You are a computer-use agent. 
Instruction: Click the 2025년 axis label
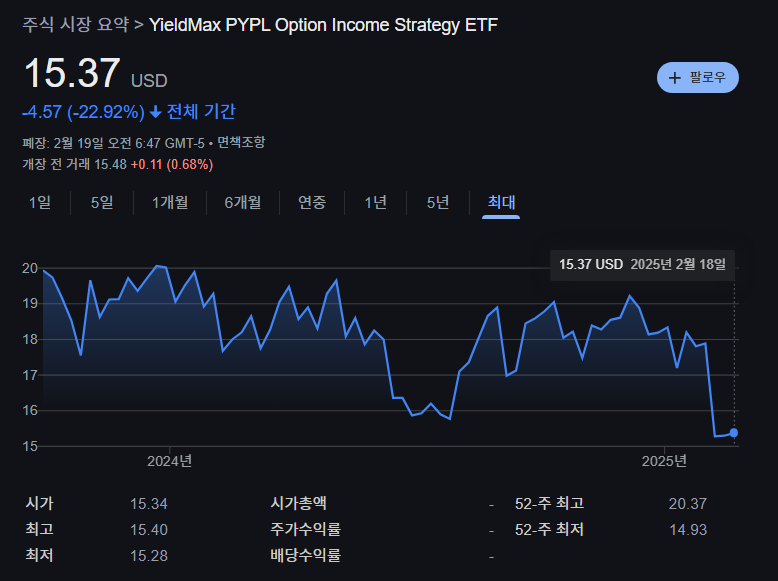pyautogui.click(x=664, y=461)
